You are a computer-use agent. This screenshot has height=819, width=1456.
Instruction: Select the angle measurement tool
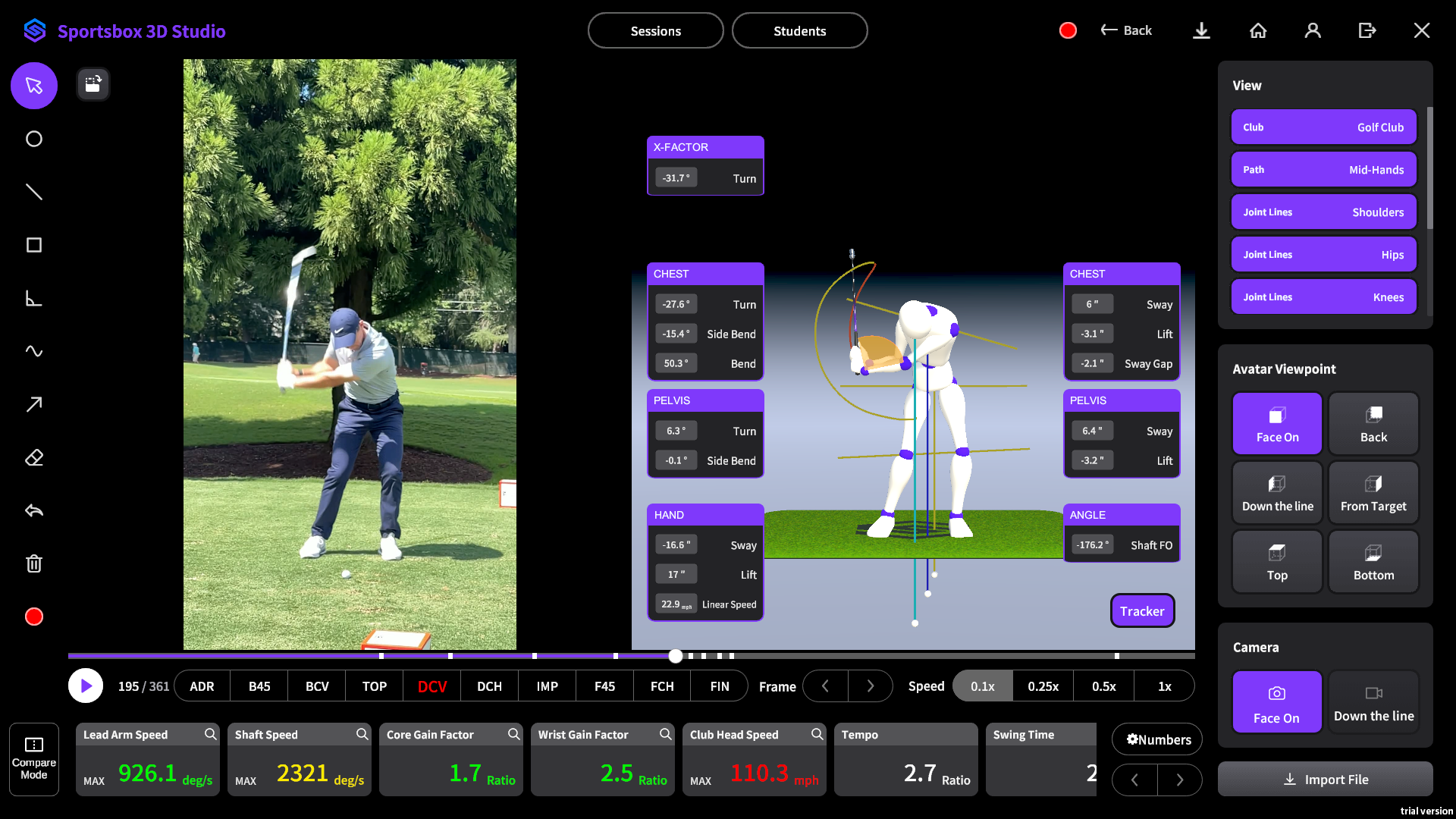point(34,298)
